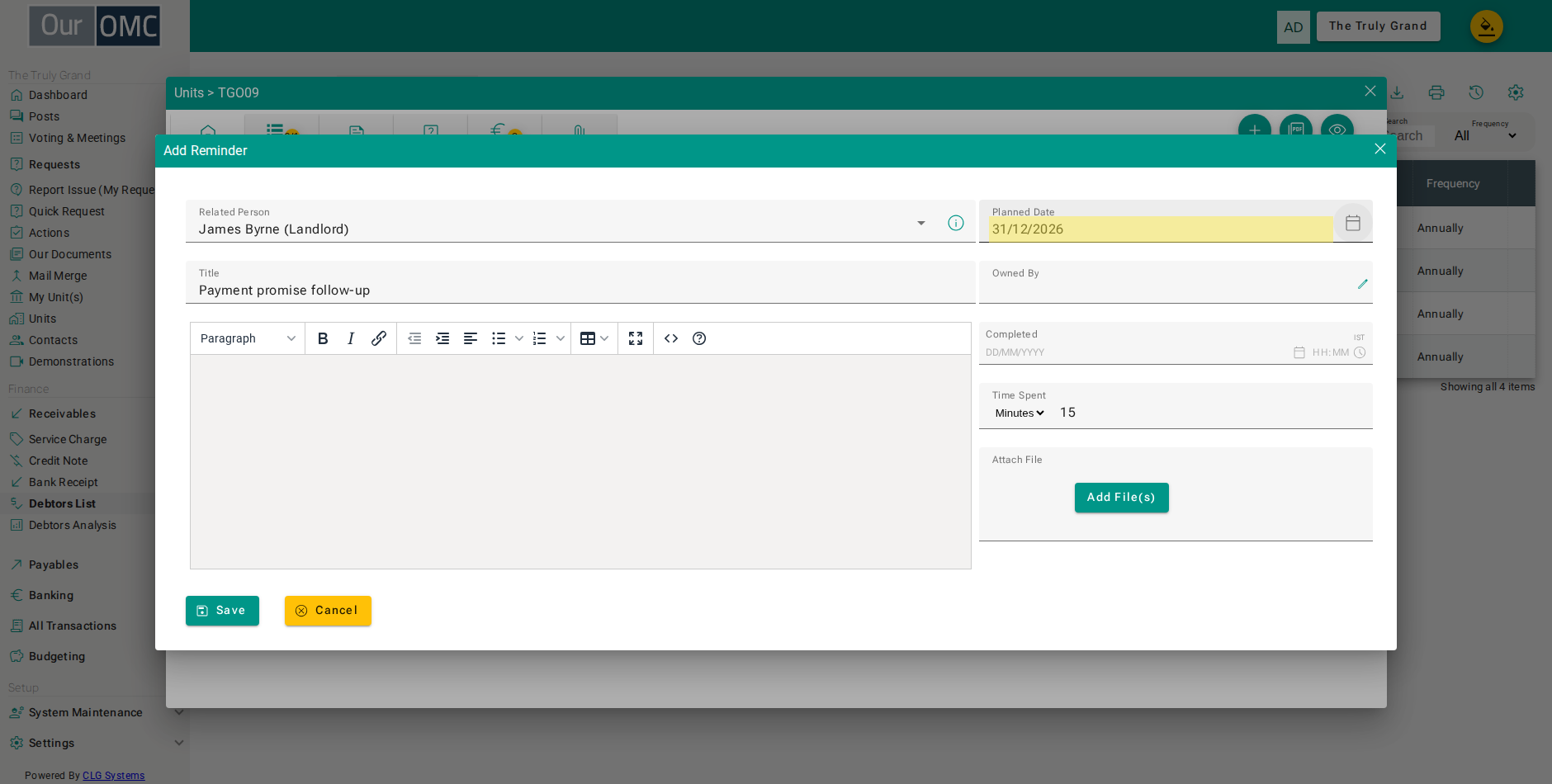Toggle italic formatting in the editor toolbar
Screen dimensions: 1552x784
point(351,338)
